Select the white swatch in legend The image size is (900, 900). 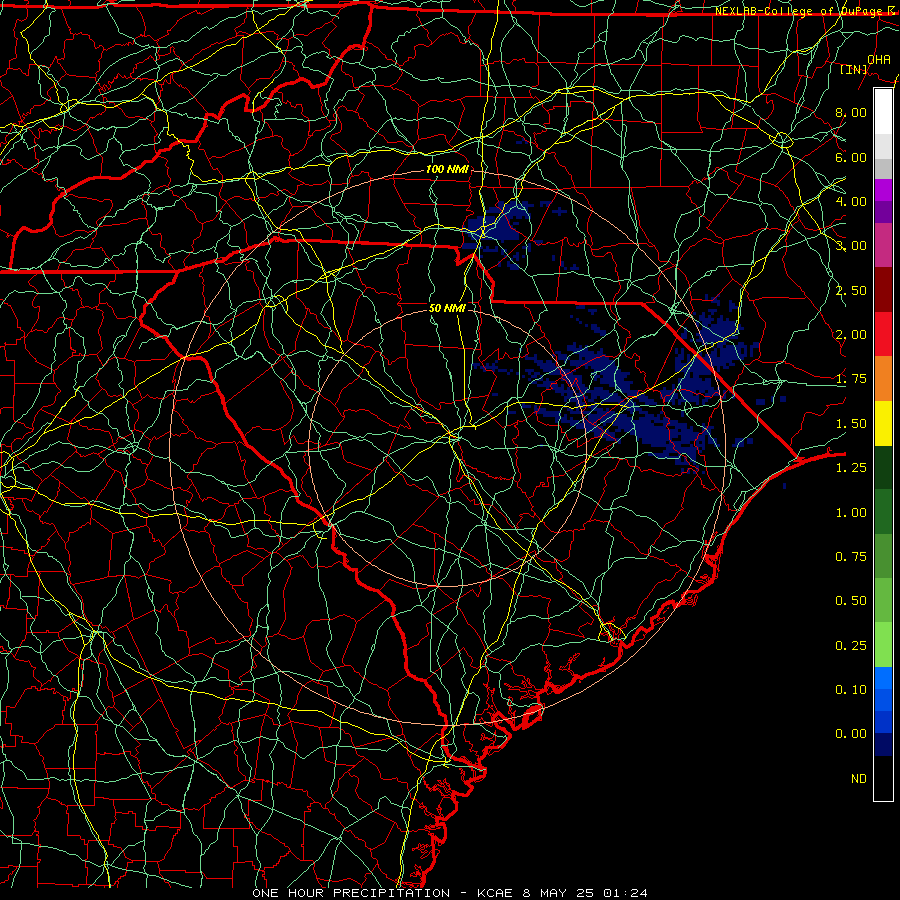[x=883, y=112]
